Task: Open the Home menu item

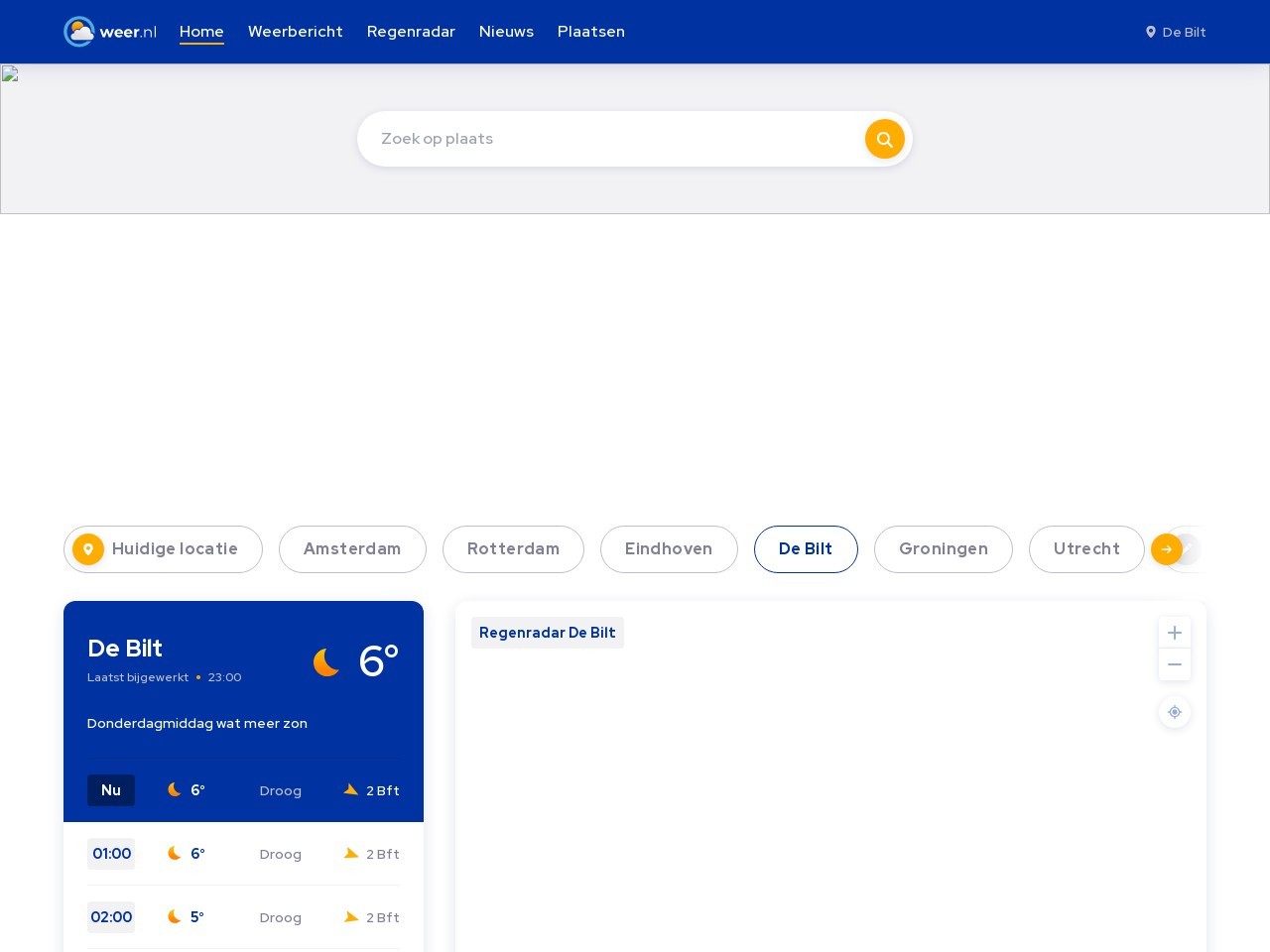Action: pos(201,32)
